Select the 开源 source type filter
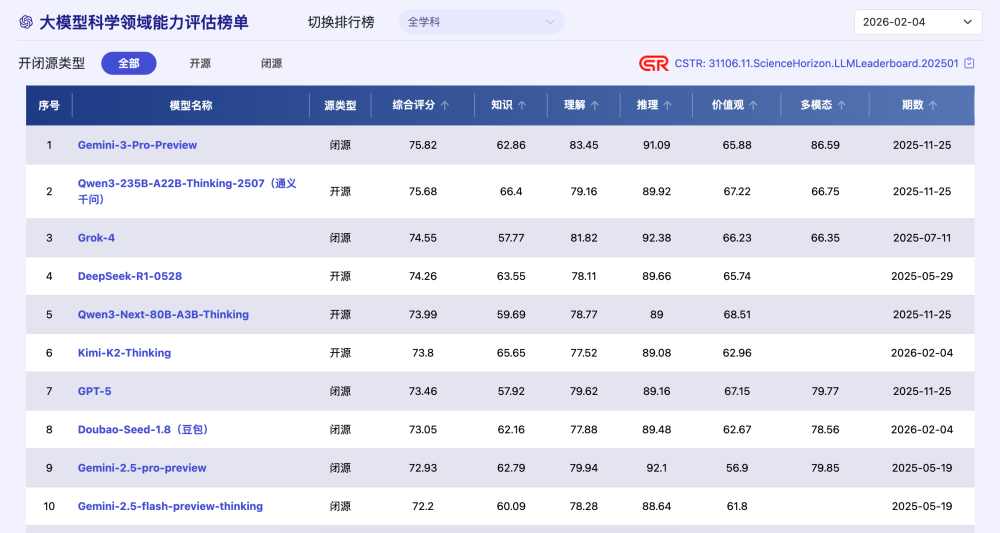 tap(200, 63)
